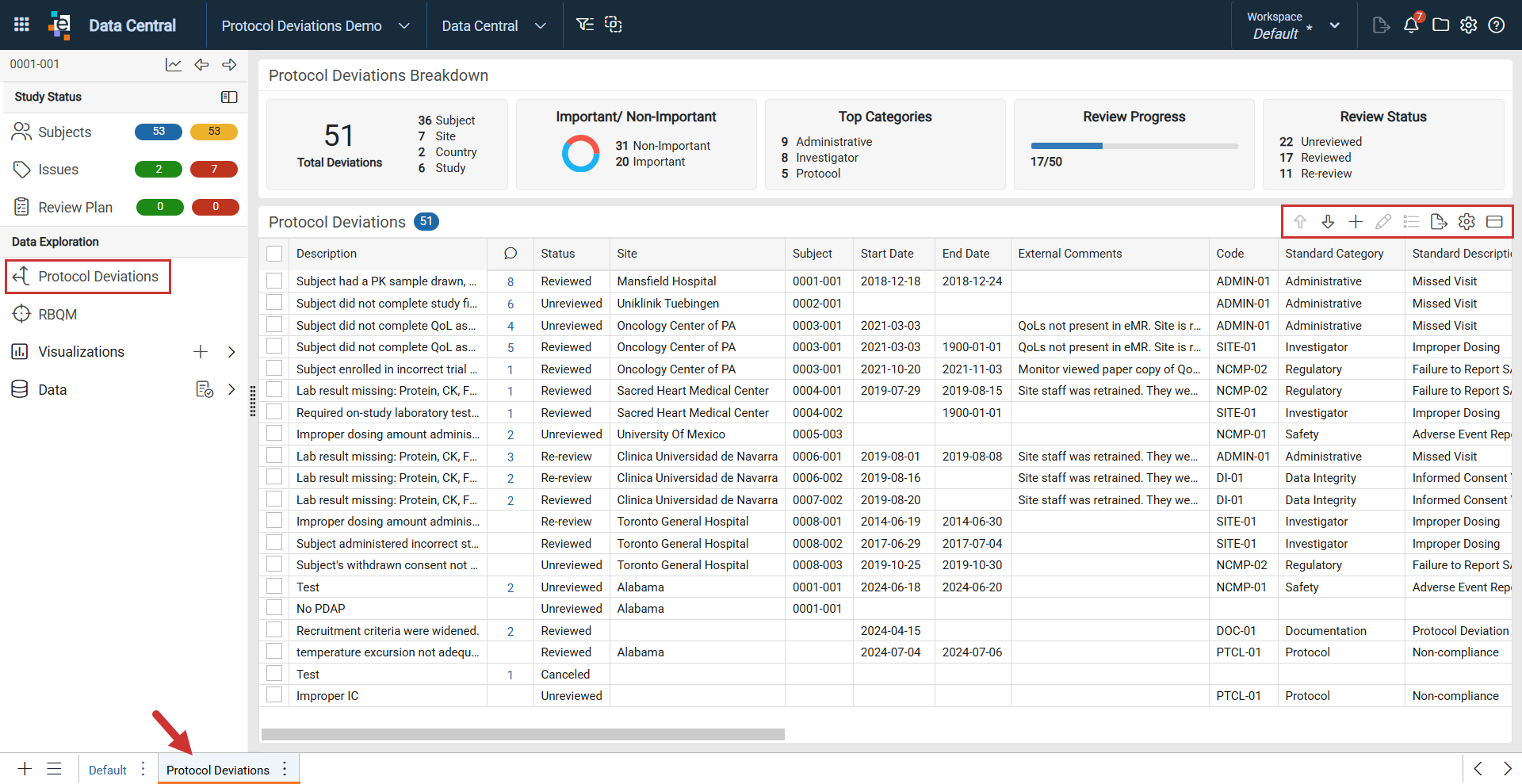Click the blue 53 Subjects badge
The image size is (1522, 784).
pos(159,132)
